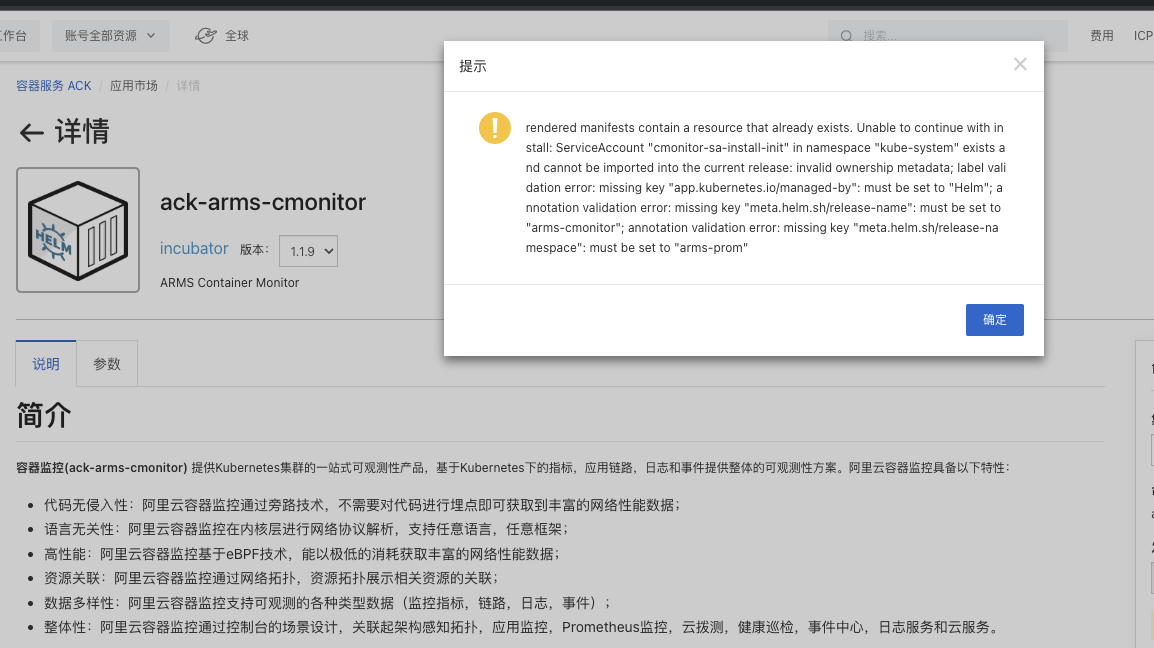Click the ack-arms-cmonitor chart title
The height and width of the screenshot is (648, 1154).
[x=263, y=202]
